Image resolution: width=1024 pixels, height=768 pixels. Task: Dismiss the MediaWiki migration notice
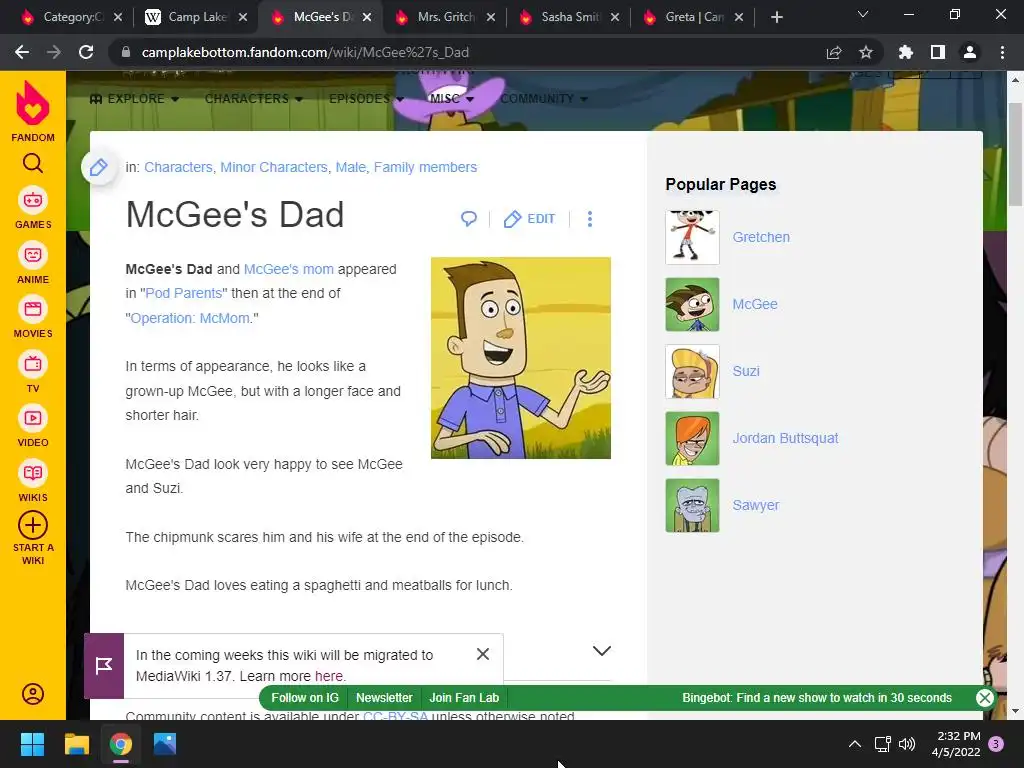(x=483, y=654)
